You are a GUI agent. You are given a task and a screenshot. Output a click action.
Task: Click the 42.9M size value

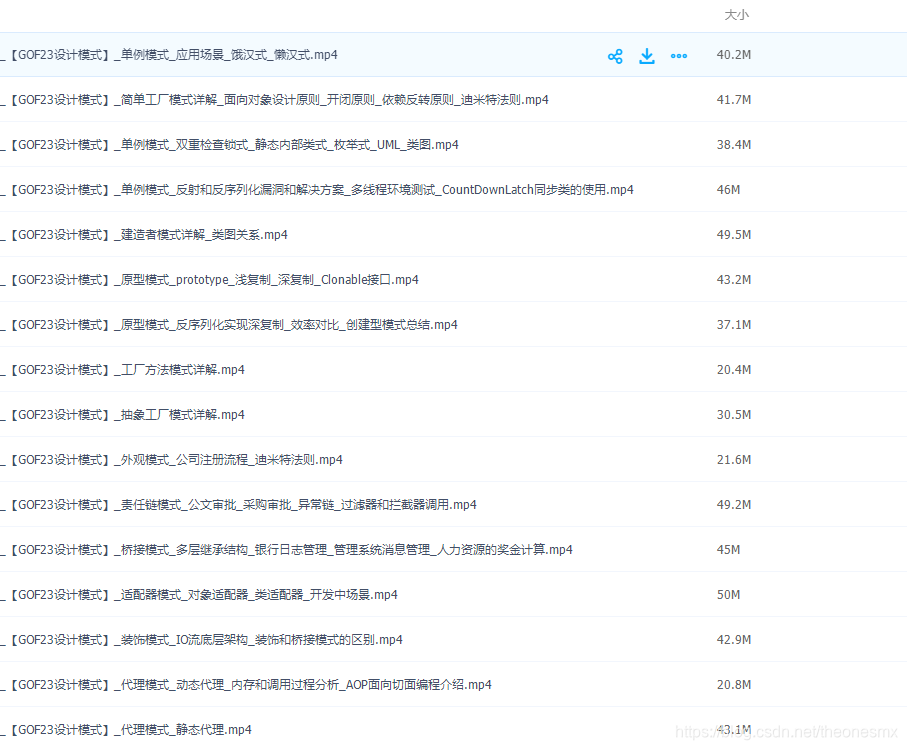[733, 641]
